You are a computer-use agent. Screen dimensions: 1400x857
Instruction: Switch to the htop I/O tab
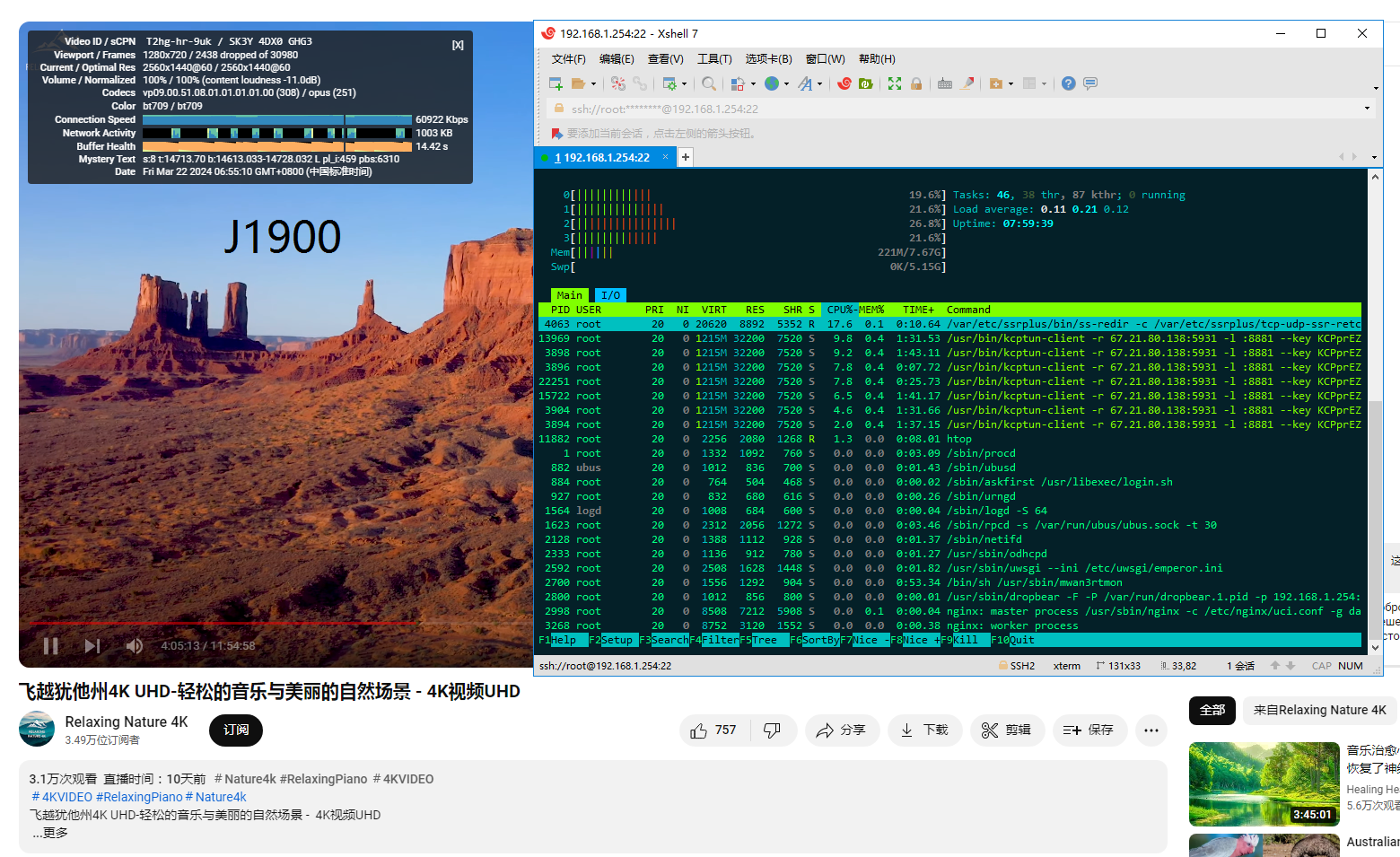point(610,295)
